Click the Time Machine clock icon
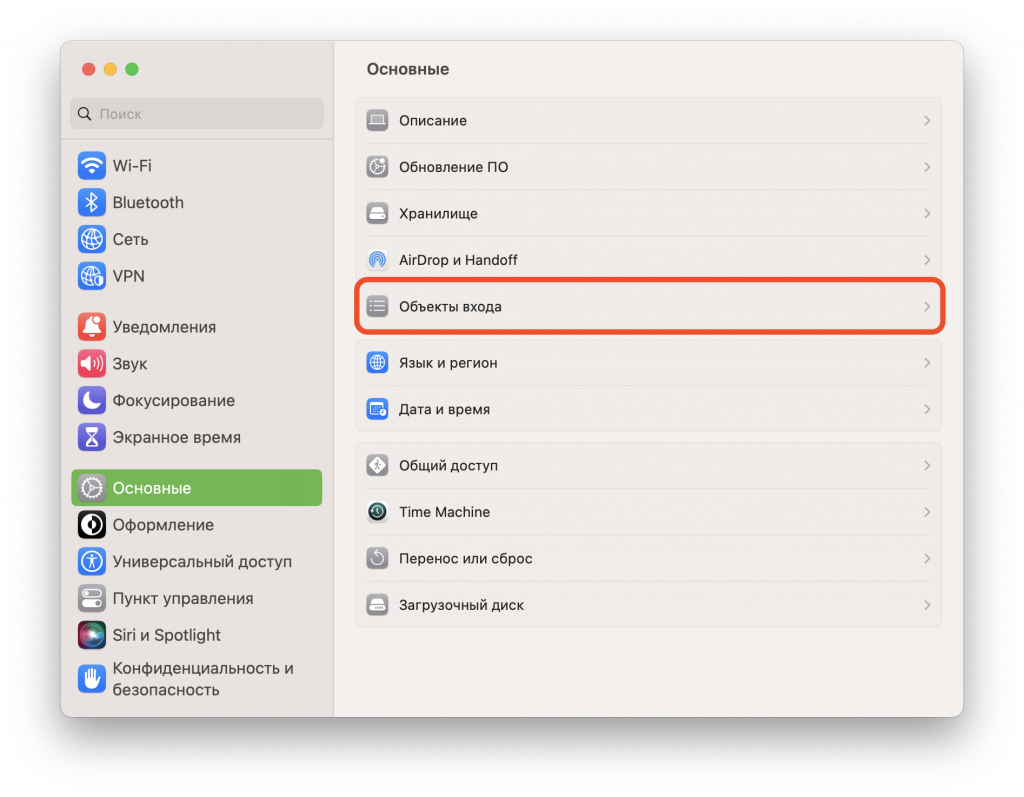Viewport: 1024px width, 797px height. tap(377, 512)
